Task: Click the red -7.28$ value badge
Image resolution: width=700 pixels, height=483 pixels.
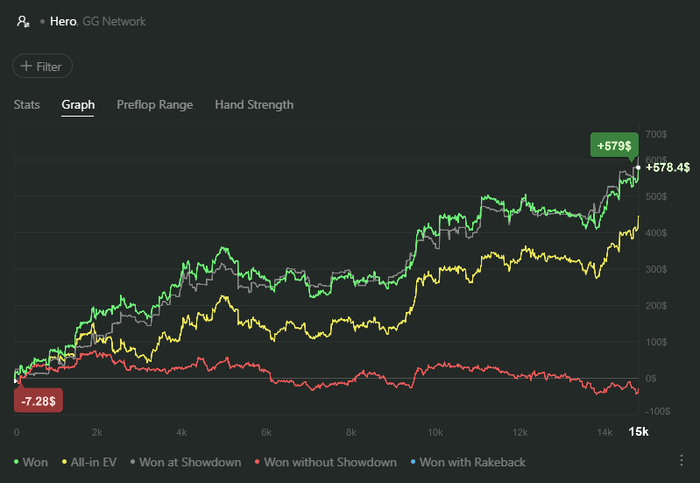Action: pyautogui.click(x=39, y=400)
